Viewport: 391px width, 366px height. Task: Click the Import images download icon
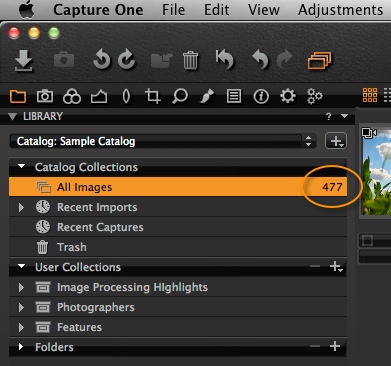(x=24, y=61)
